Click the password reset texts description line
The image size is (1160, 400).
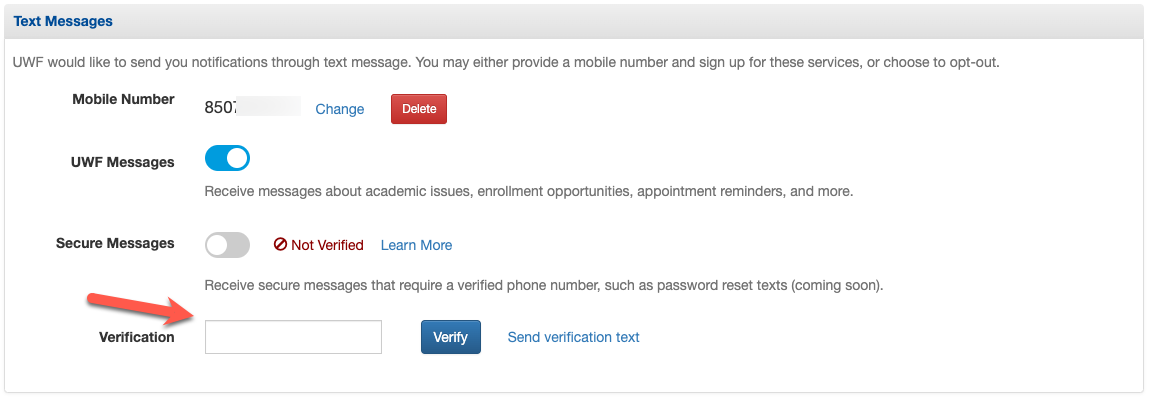[x=544, y=285]
